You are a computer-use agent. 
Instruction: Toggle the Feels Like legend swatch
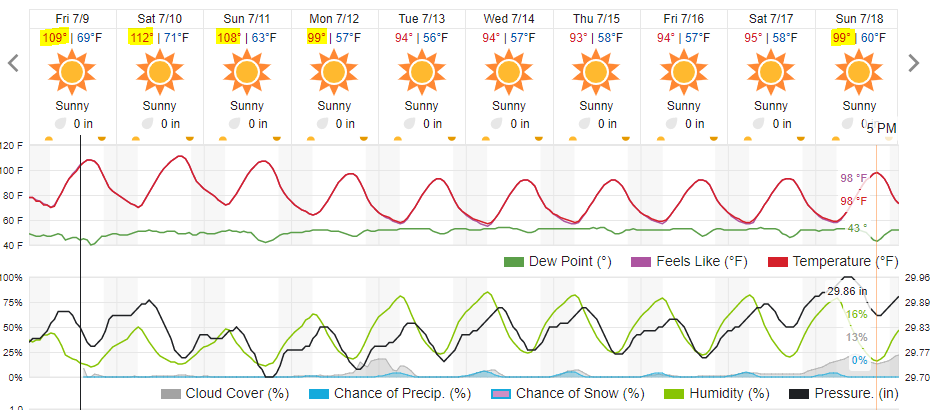[641, 262]
